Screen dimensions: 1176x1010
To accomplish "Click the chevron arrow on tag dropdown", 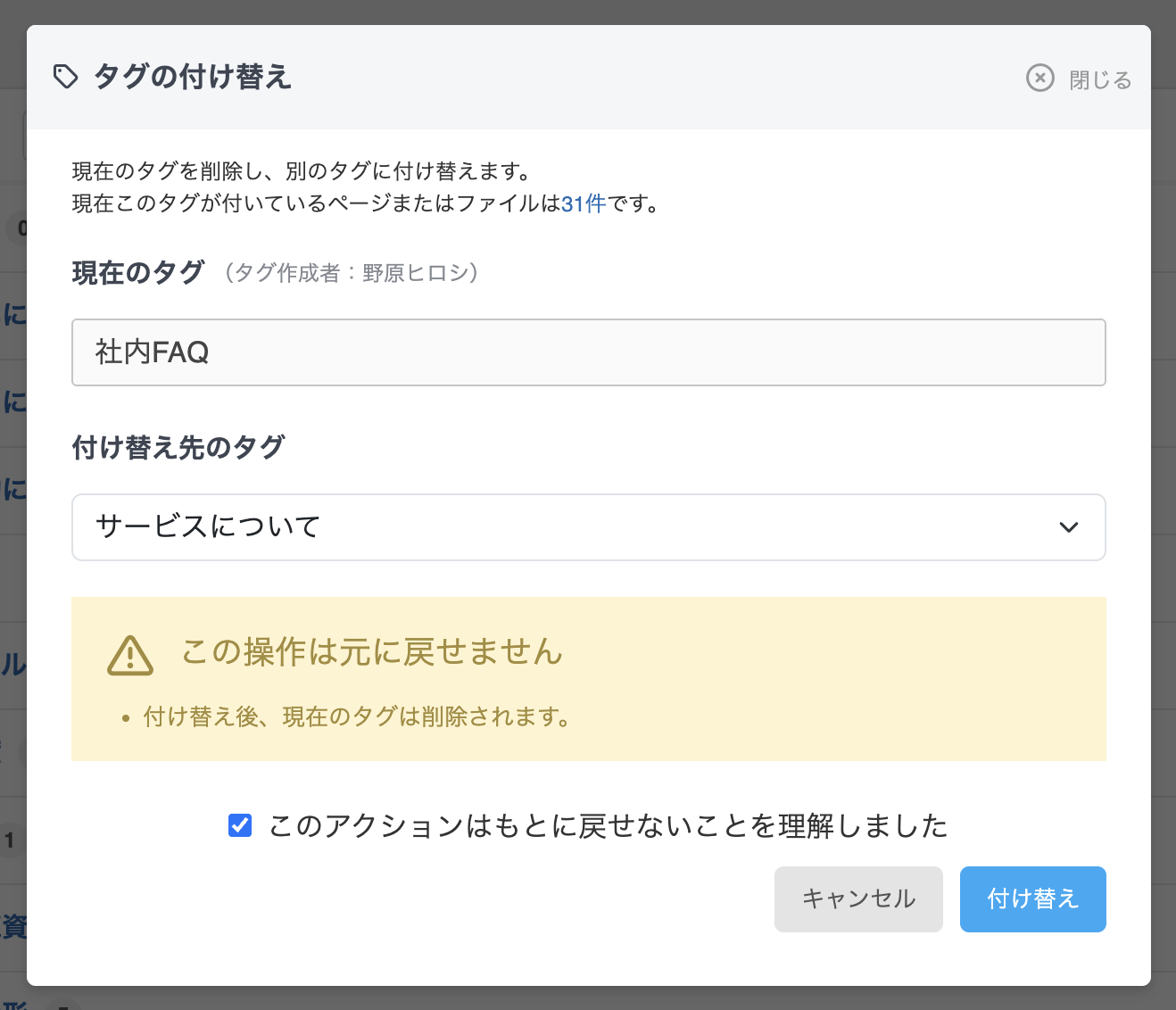I will (1068, 527).
